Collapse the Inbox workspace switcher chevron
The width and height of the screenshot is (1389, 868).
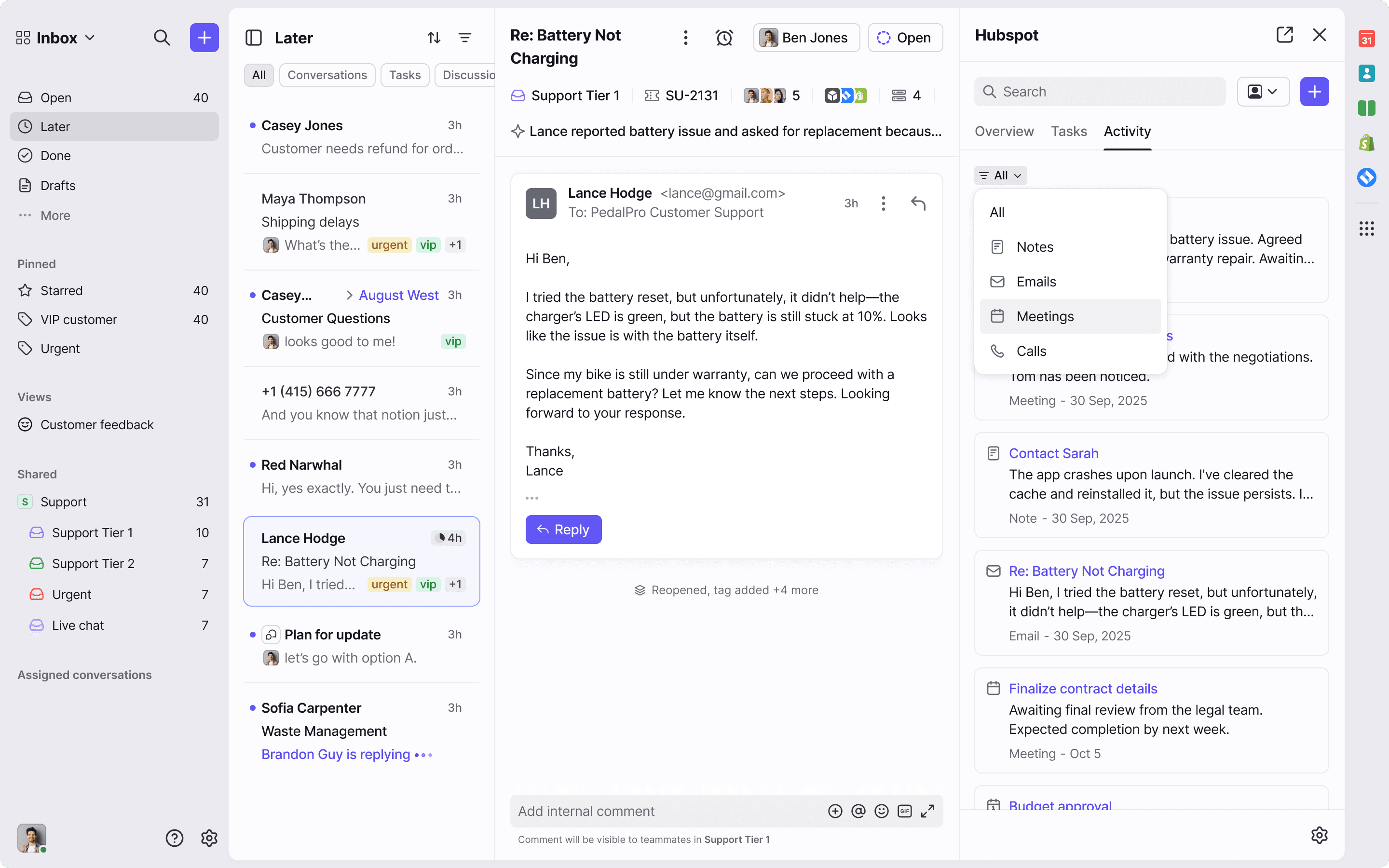(x=90, y=37)
